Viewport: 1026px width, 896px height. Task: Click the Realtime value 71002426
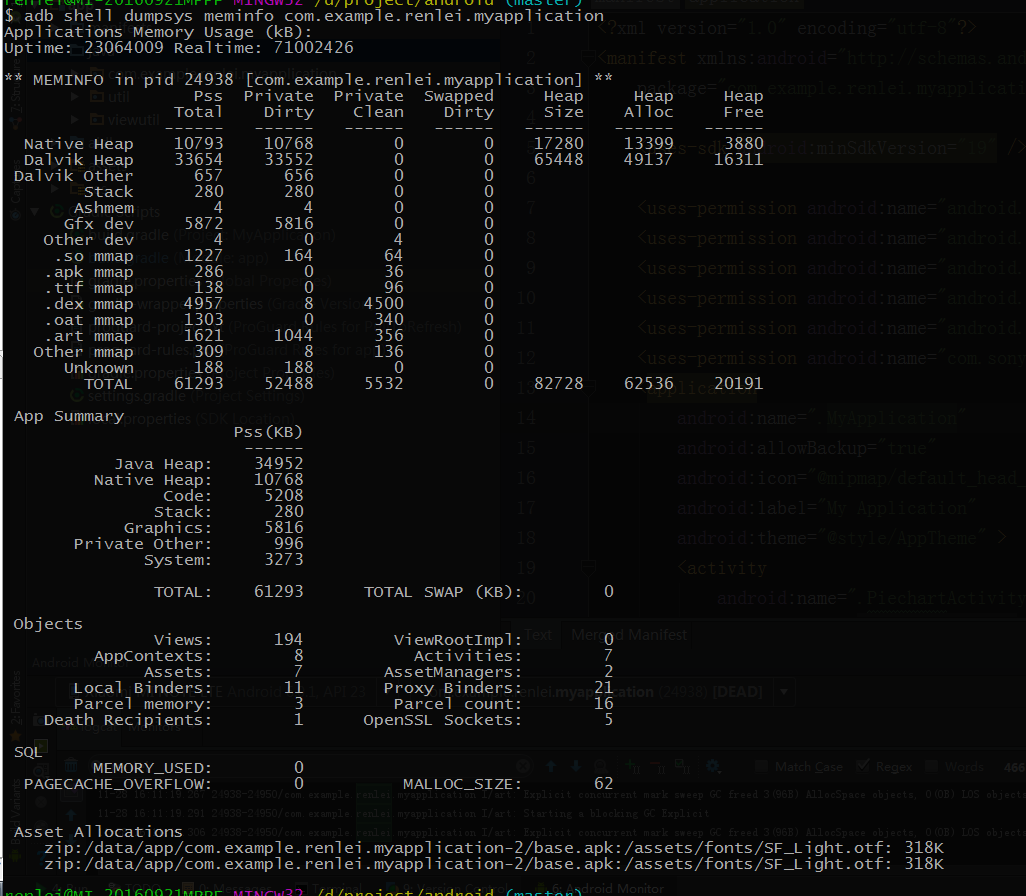click(313, 48)
